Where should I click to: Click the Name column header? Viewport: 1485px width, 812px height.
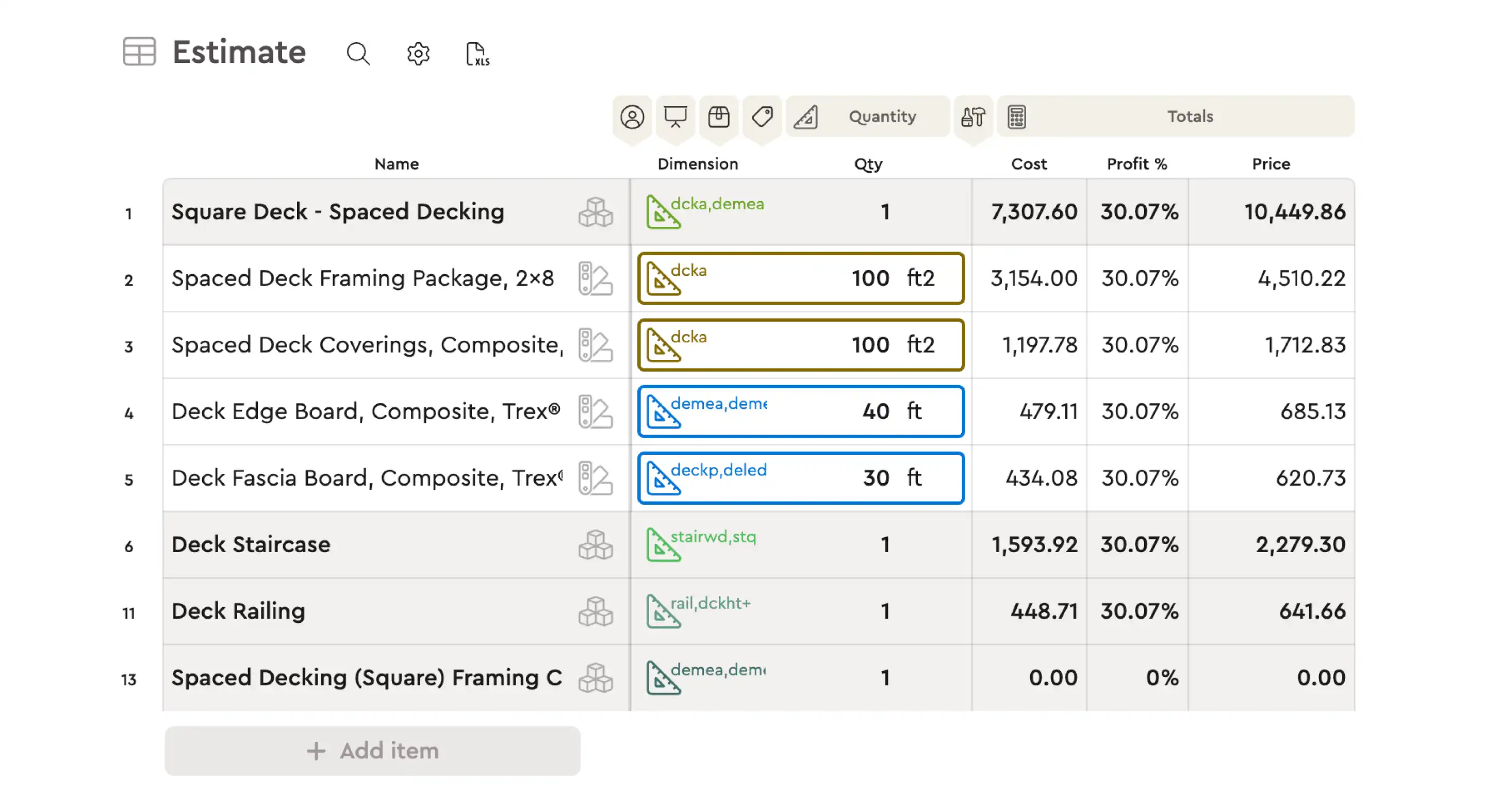[x=397, y=164]
